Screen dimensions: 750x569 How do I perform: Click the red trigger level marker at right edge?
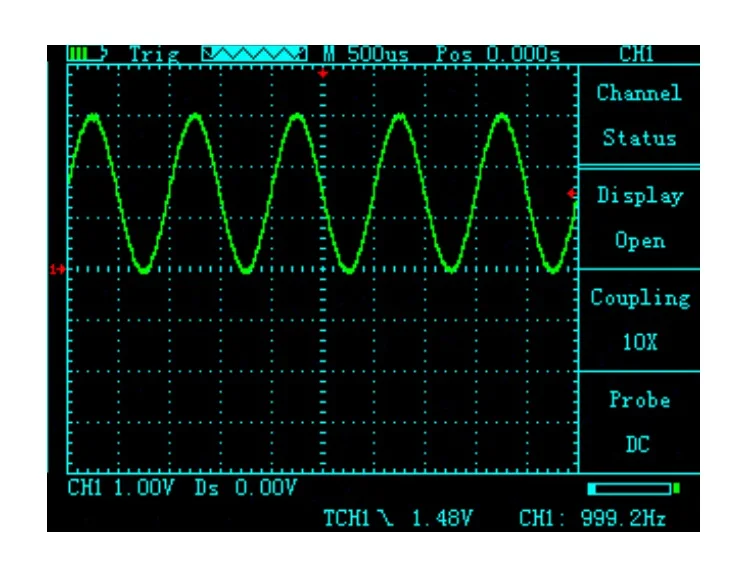pos(572,193)
